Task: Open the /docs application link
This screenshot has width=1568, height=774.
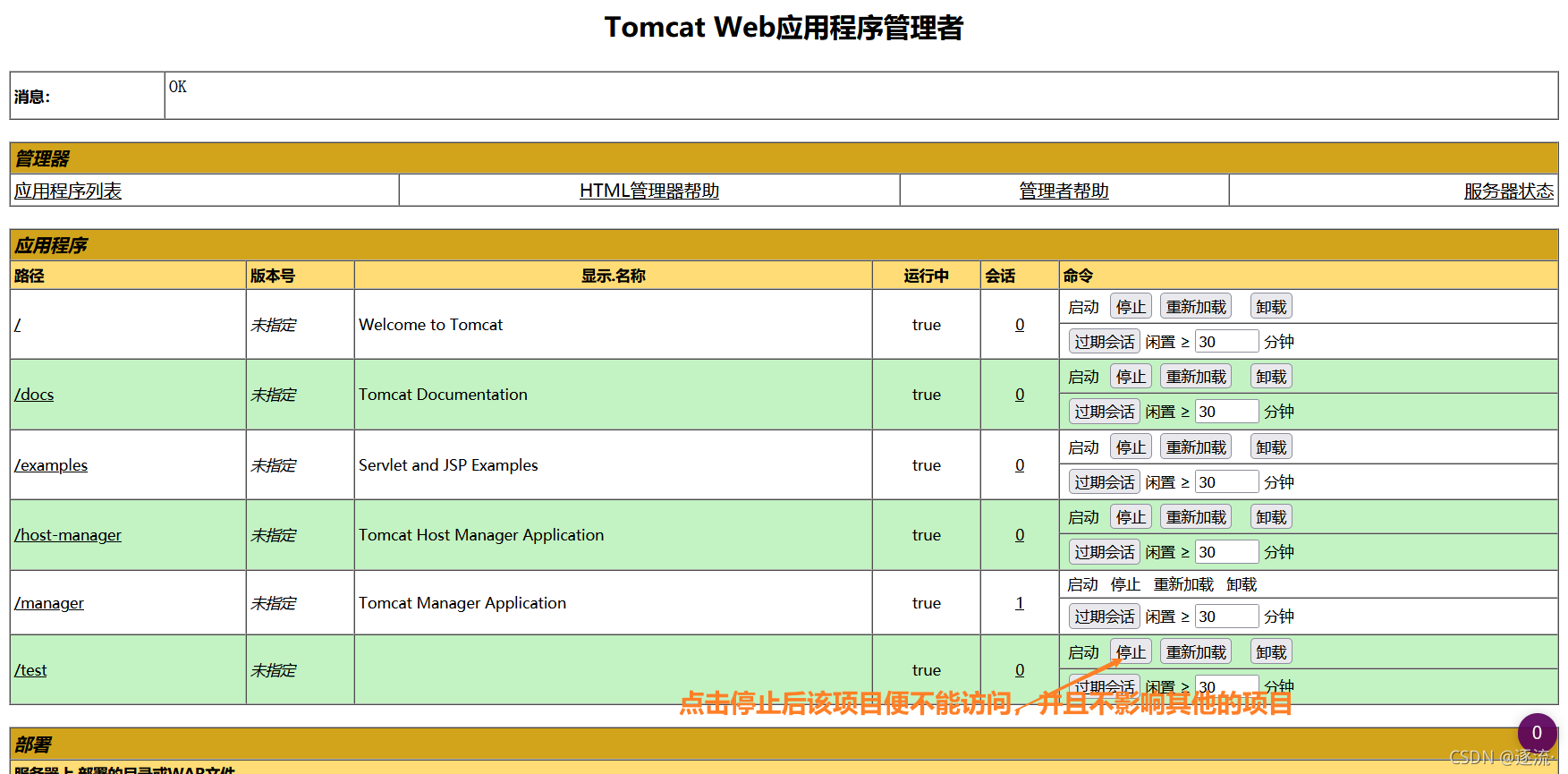Action: 34,395
